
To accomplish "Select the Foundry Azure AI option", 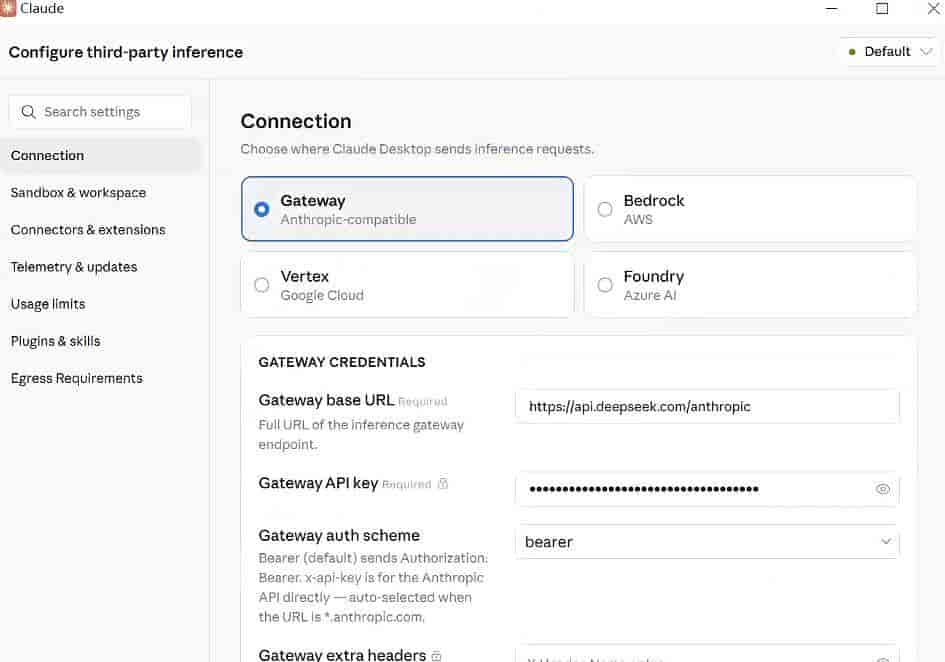I will coord(750,285).
